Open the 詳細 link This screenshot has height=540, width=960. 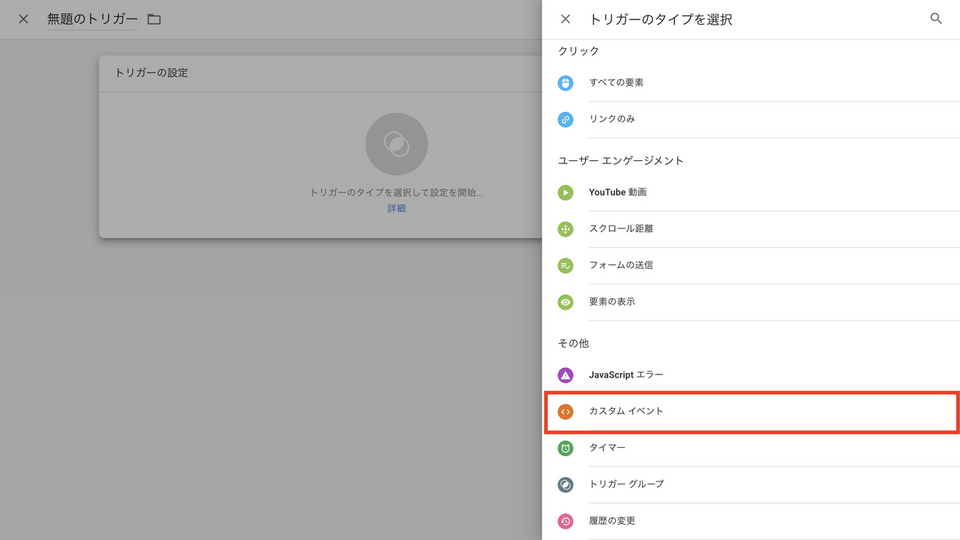[x=397, y=209]
